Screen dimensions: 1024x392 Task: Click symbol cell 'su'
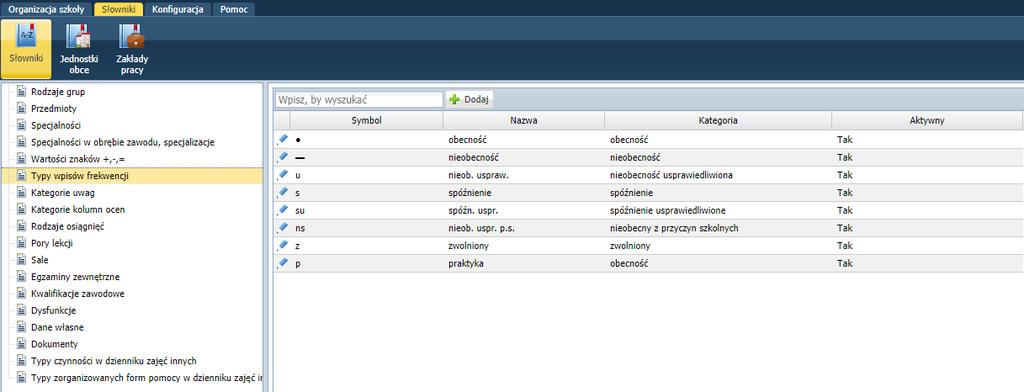366,210
